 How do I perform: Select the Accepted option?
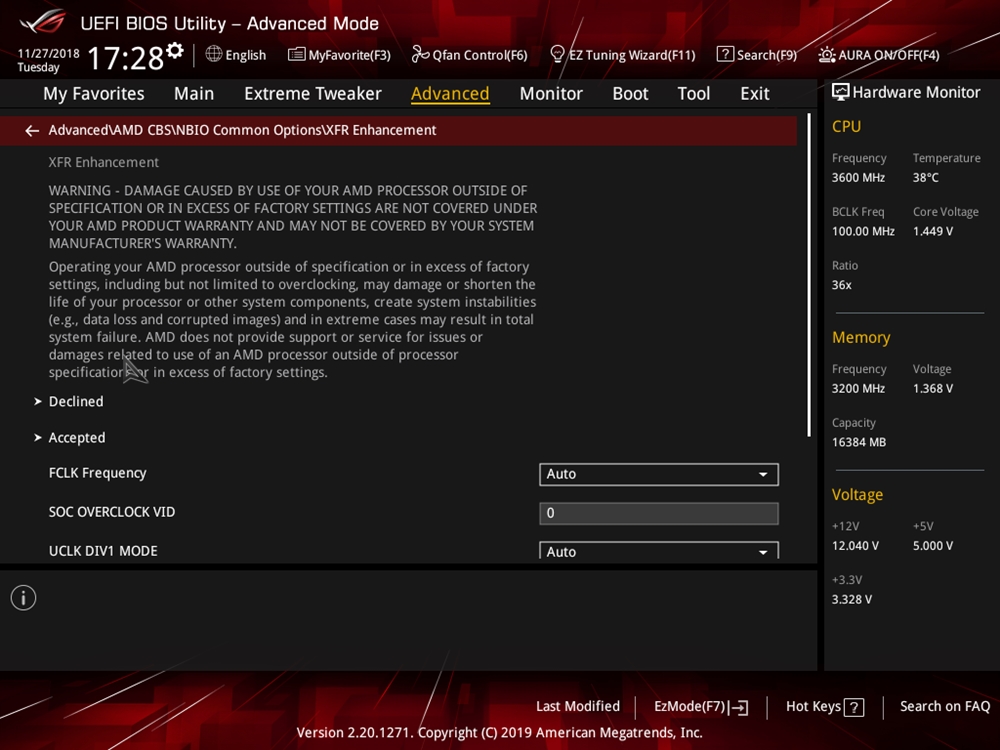point(77,438)
